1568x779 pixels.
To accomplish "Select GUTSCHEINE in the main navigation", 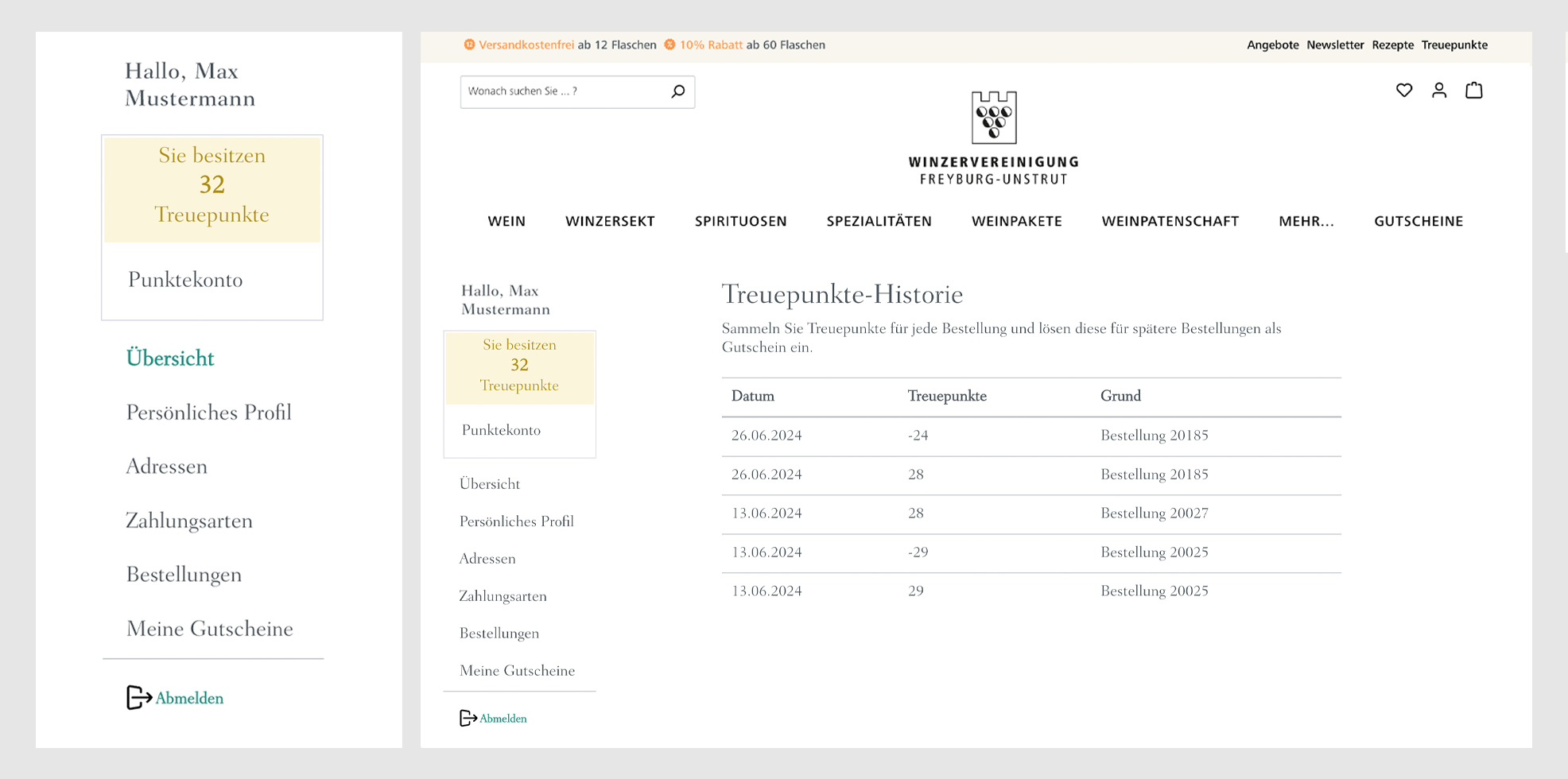I will (x=1419, y=222).
